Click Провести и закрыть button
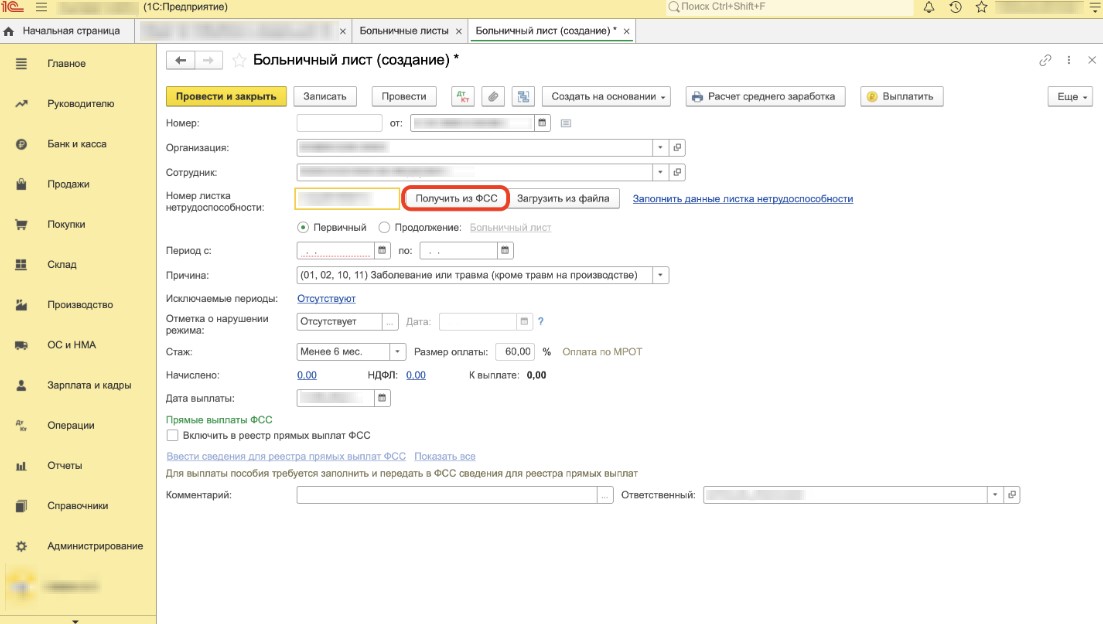 point(226,97)
